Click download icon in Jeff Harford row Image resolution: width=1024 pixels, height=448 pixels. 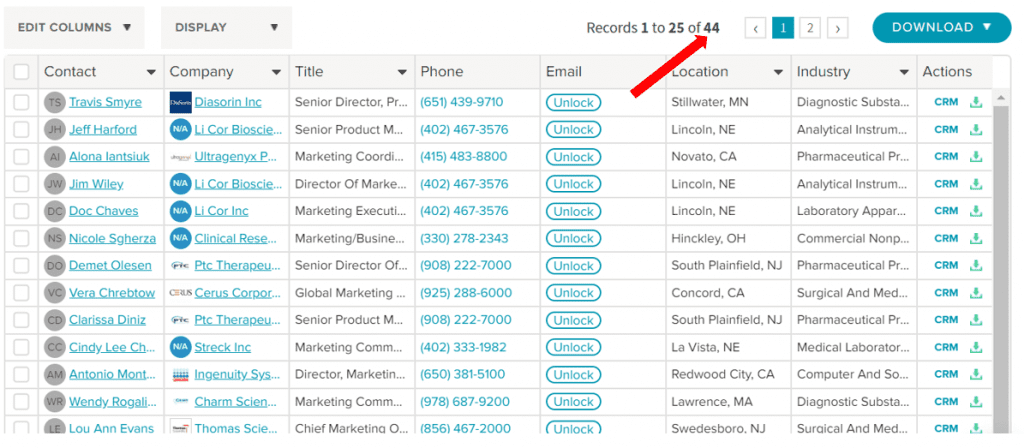(976, 130)
